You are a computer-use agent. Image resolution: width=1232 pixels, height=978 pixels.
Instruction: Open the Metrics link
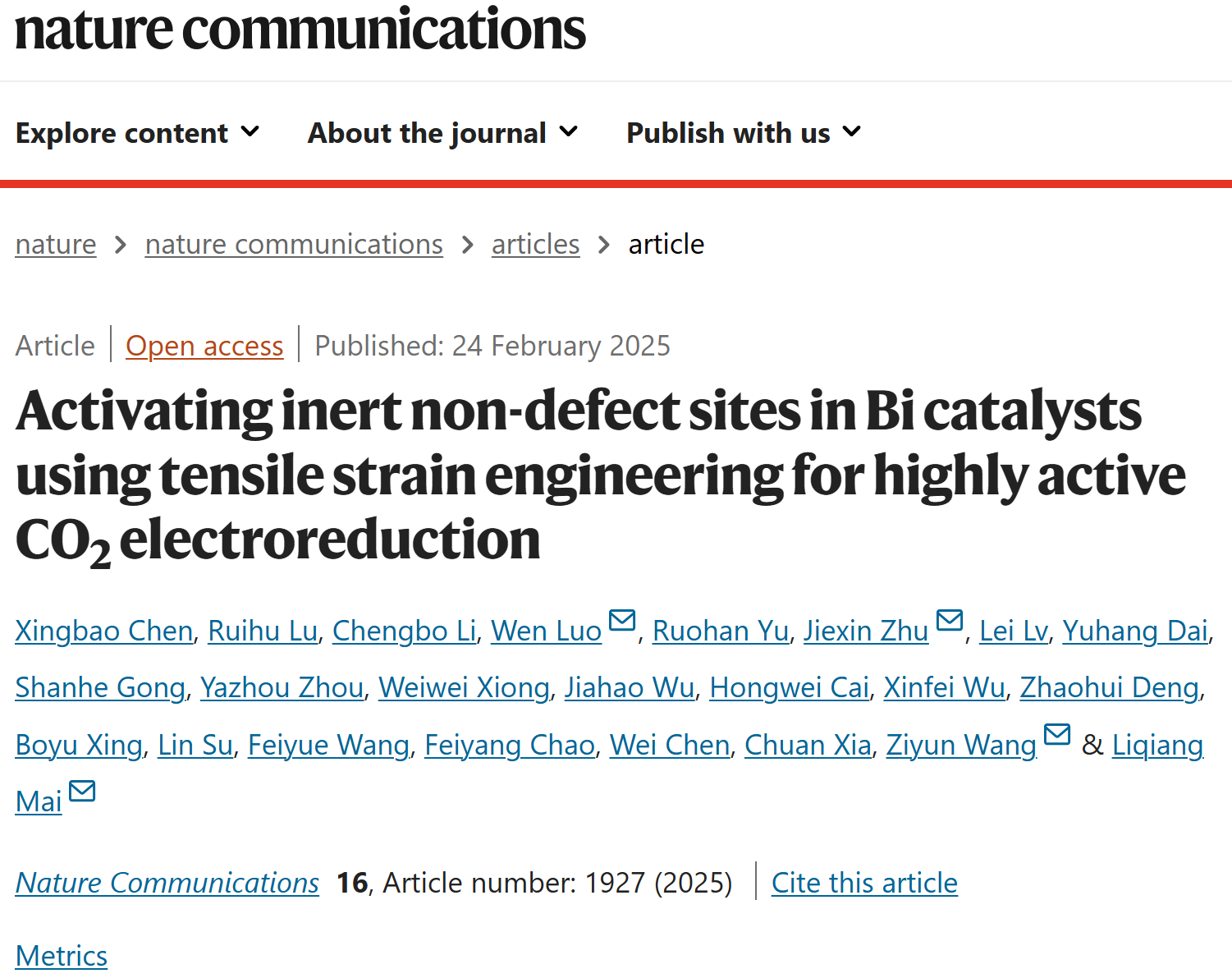point(62,956)
